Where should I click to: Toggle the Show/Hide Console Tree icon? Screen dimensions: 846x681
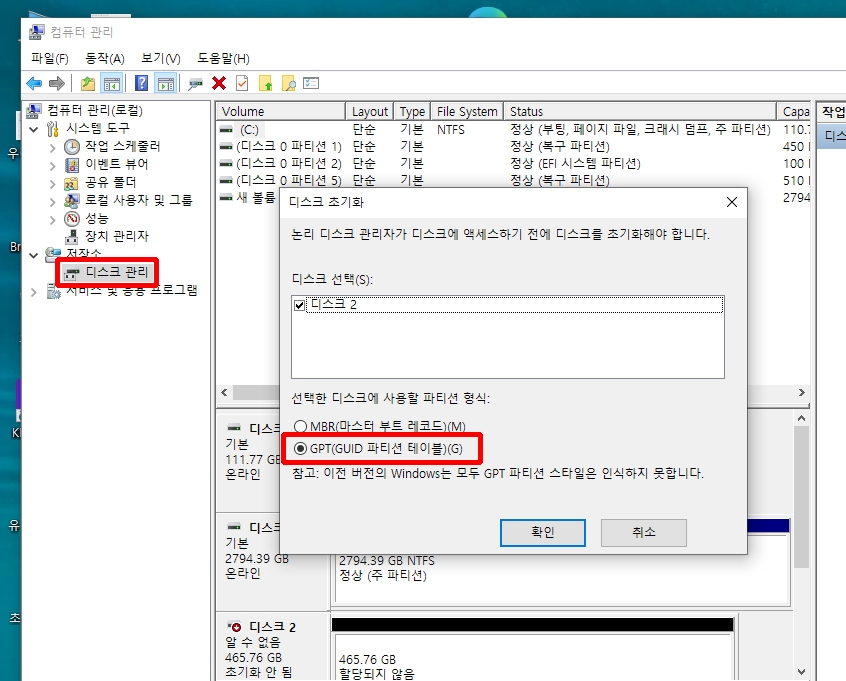112,83
